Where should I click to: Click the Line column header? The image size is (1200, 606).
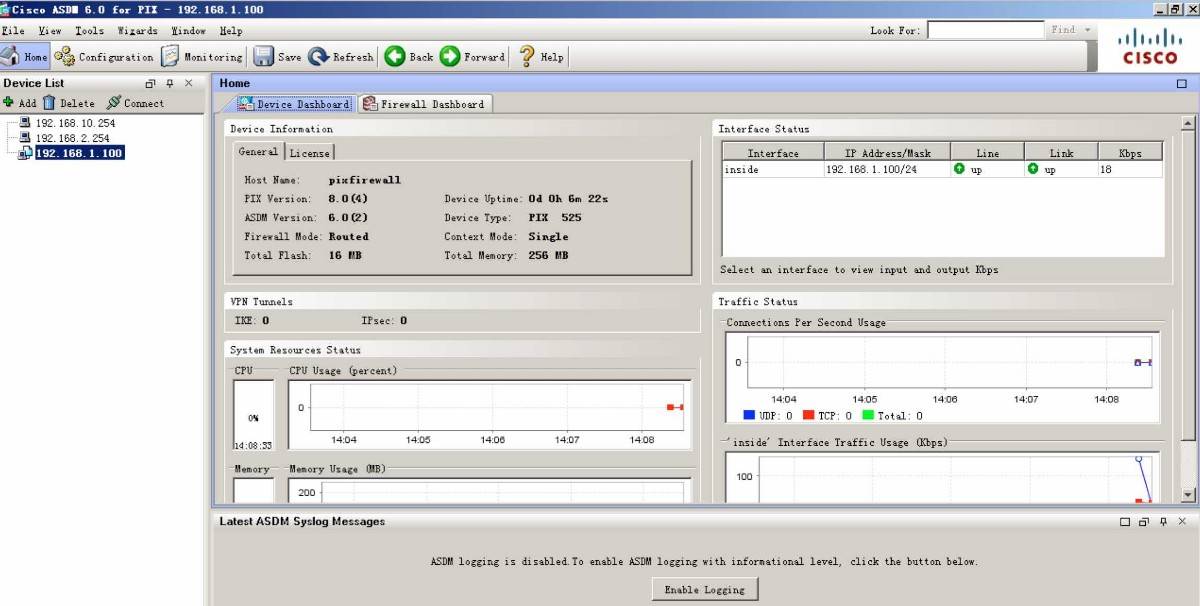click(987, 153)
